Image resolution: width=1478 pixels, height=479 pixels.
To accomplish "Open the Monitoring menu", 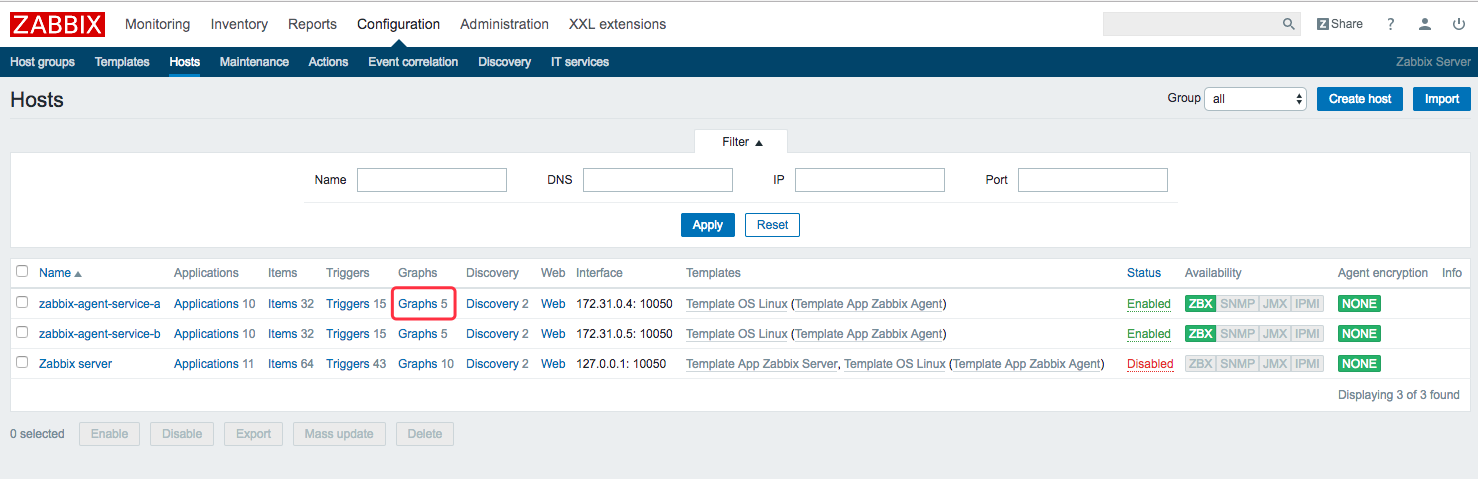I will click(157, 24).
